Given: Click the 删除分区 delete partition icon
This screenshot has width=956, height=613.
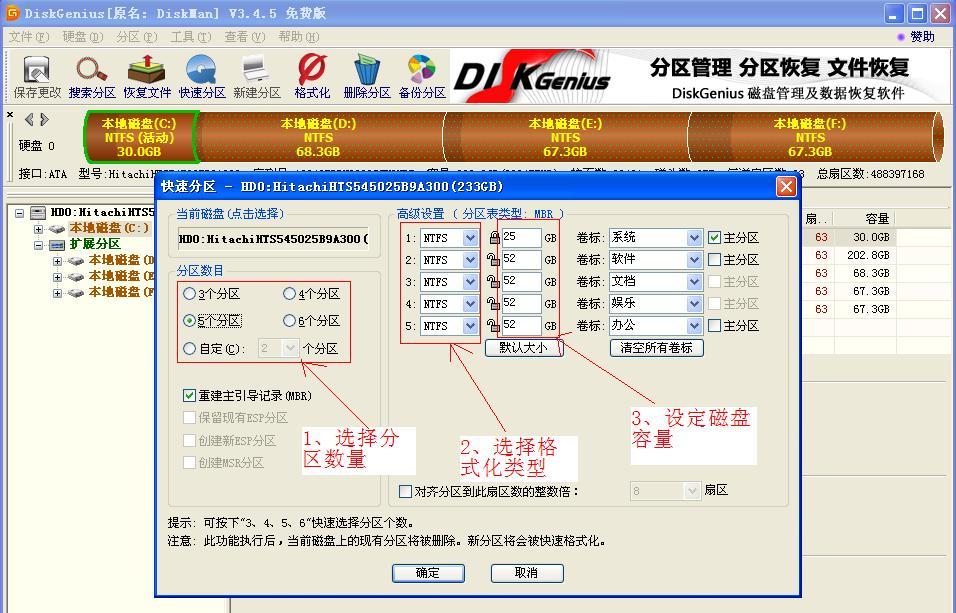Looking at the screenshot, I should [366, 76].
